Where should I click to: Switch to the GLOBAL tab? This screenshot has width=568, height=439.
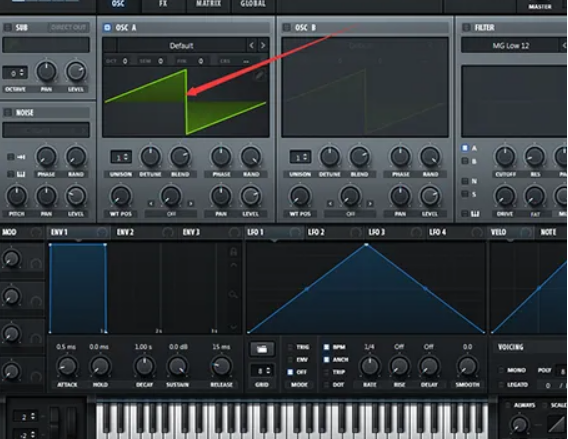coord(253,4)
